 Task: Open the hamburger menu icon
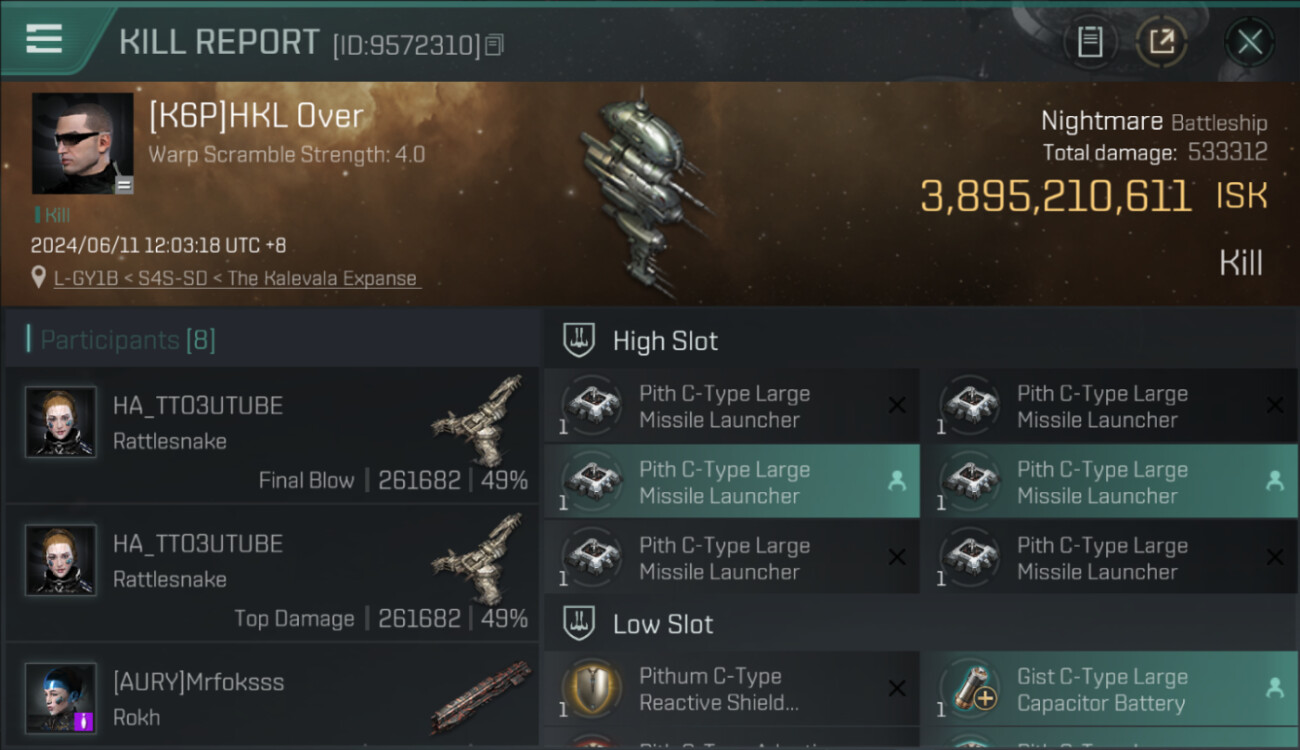44,38
